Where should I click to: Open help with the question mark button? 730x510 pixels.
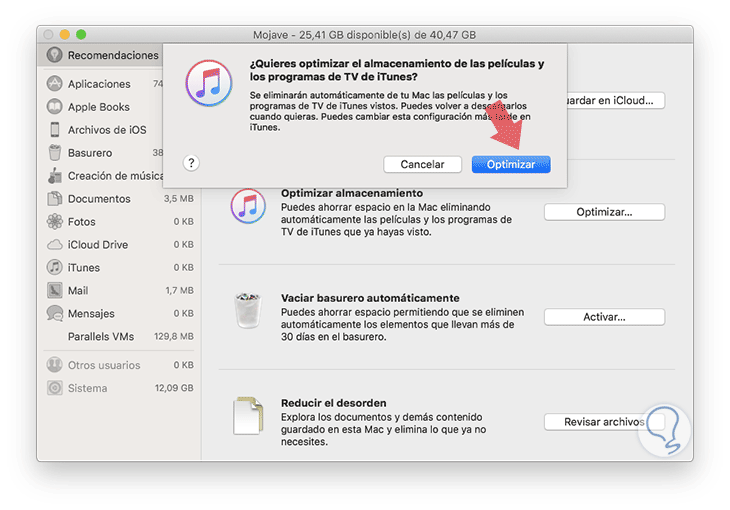pyautogui.click(x=191, y=163)
